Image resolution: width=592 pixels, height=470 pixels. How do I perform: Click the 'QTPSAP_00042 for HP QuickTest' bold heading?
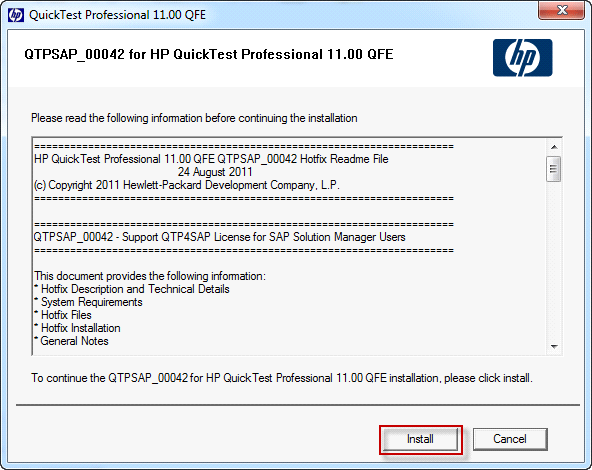209,54
